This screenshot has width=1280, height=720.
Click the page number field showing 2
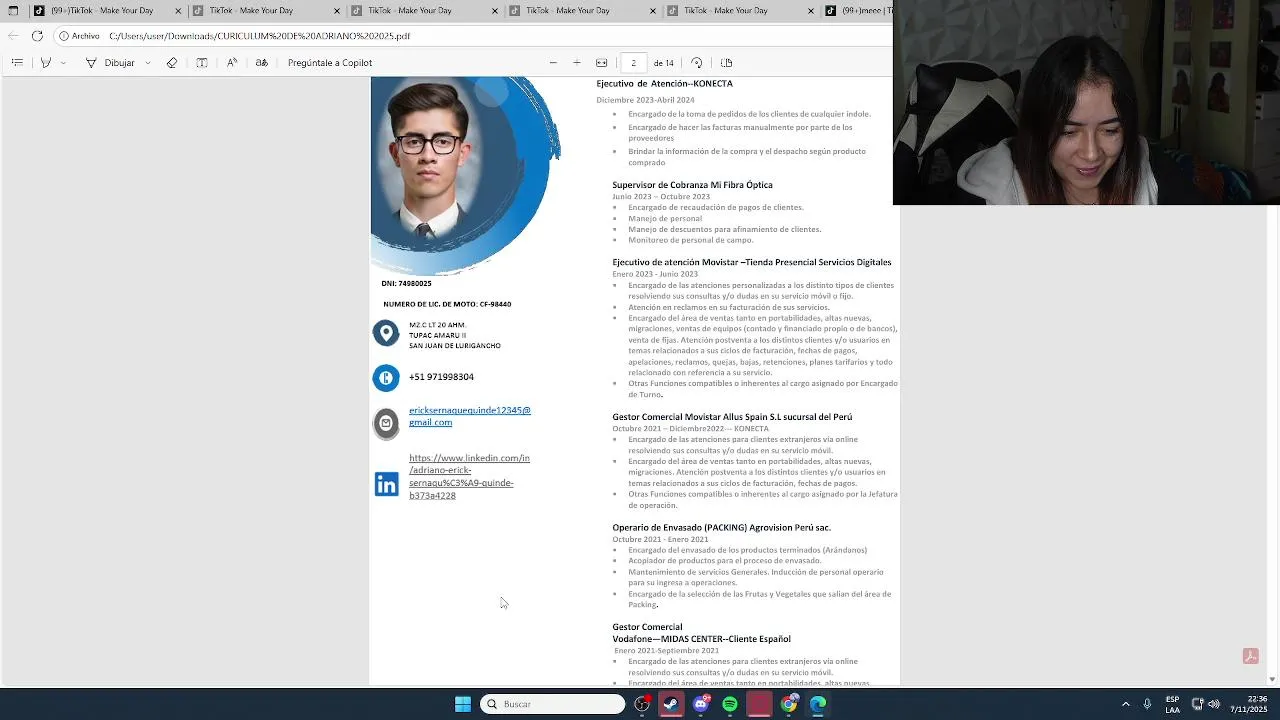[x=633, y=62]
